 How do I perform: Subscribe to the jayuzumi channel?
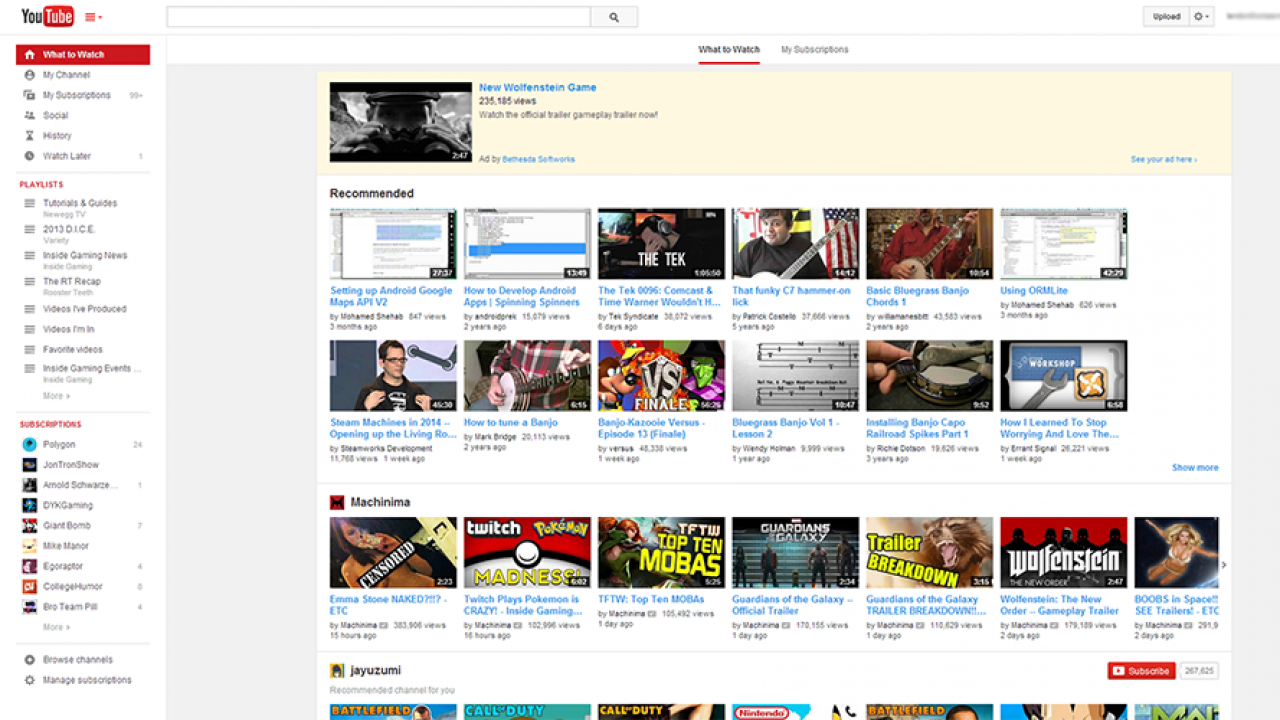point(1140,670)
